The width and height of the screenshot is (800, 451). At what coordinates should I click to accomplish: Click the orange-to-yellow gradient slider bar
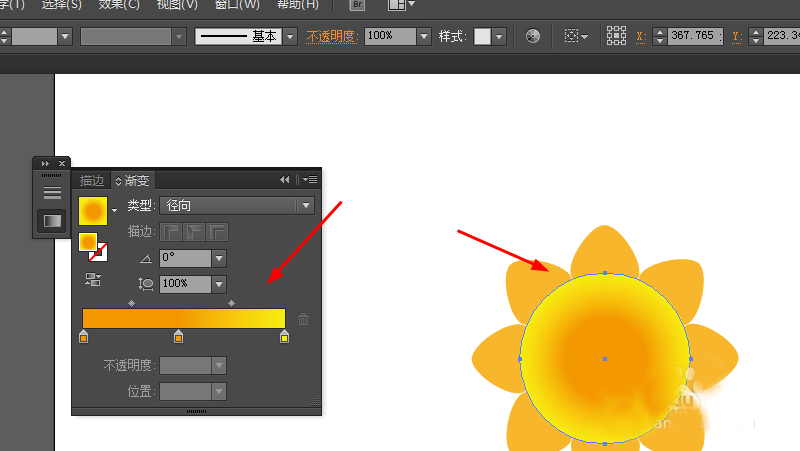point(184,318)
